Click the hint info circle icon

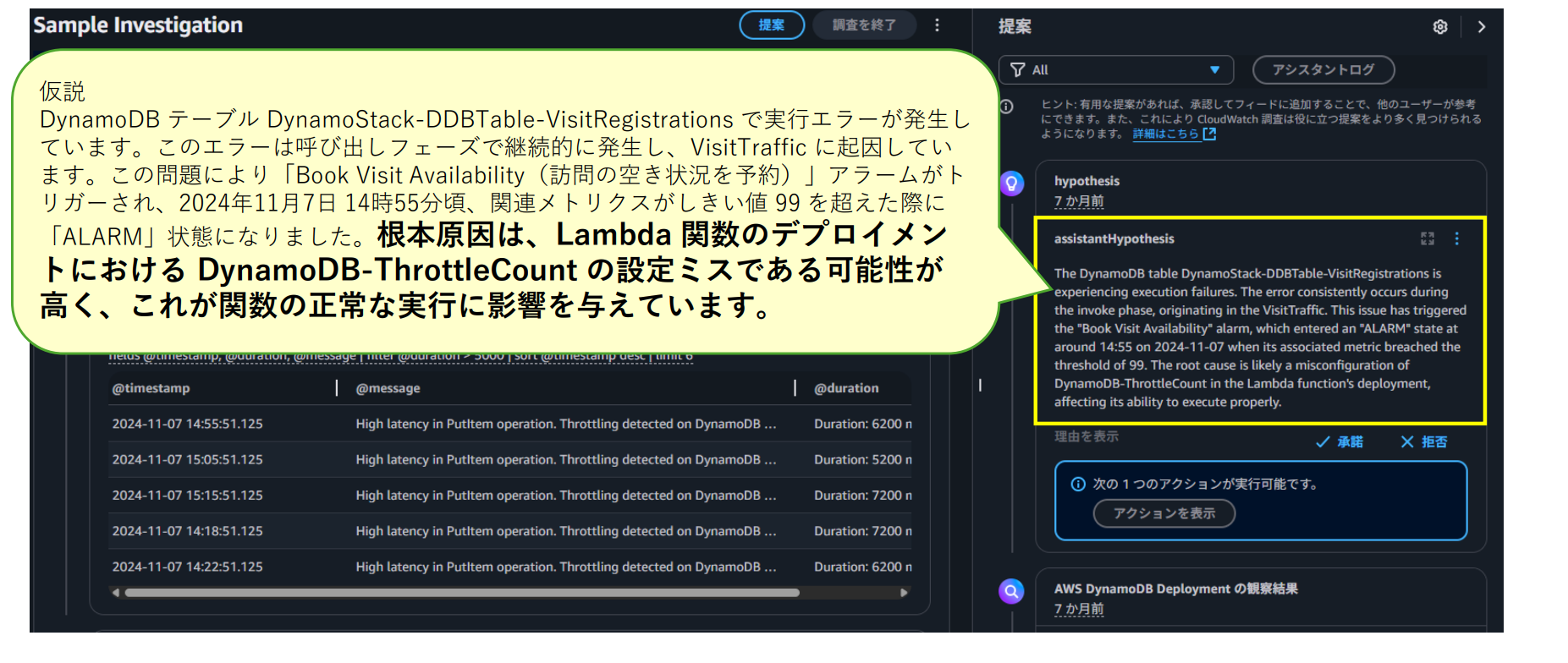(1007, 107)
